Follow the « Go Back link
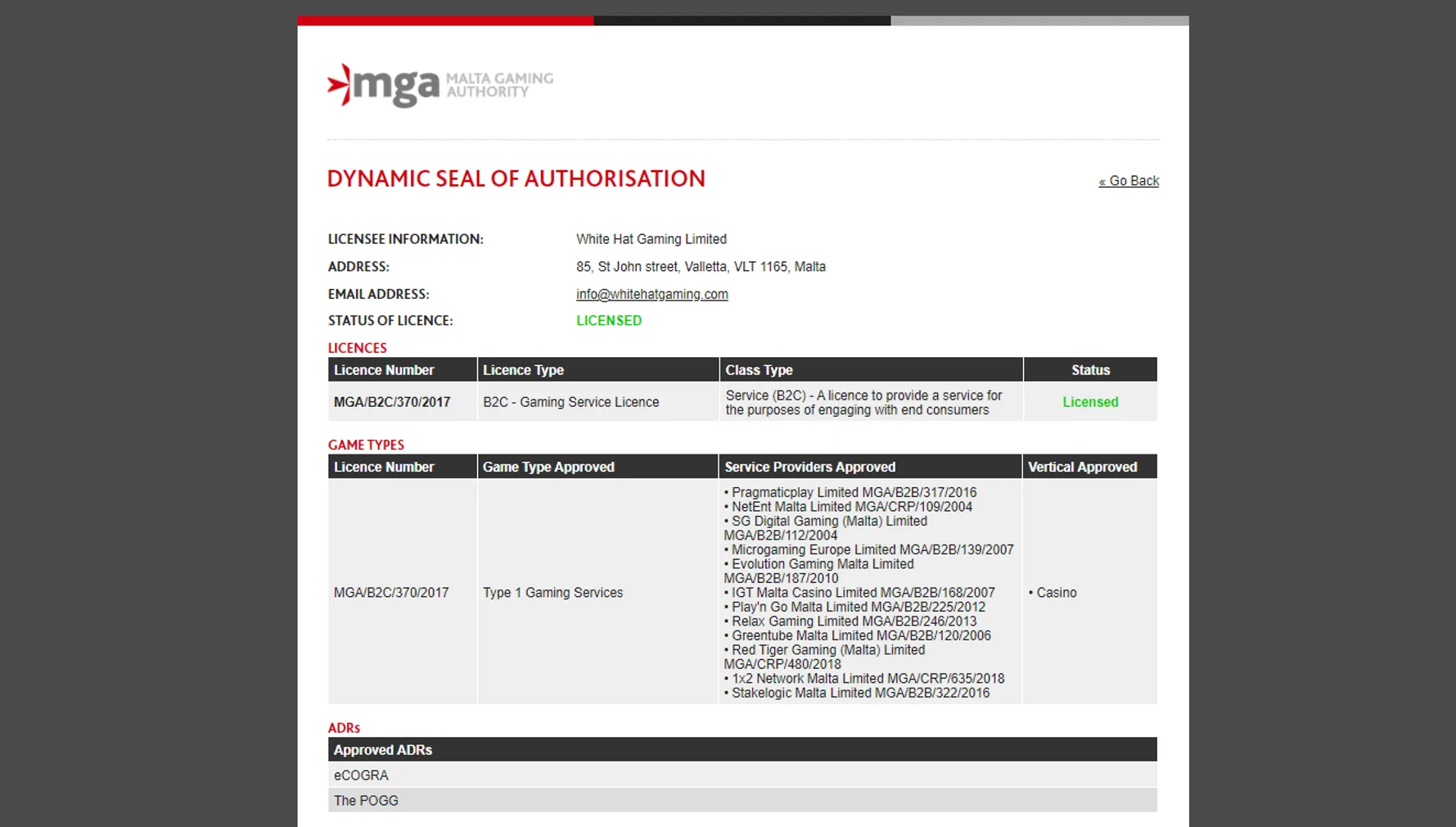Screen dimensions: 1456x827 pos(1129,181)
